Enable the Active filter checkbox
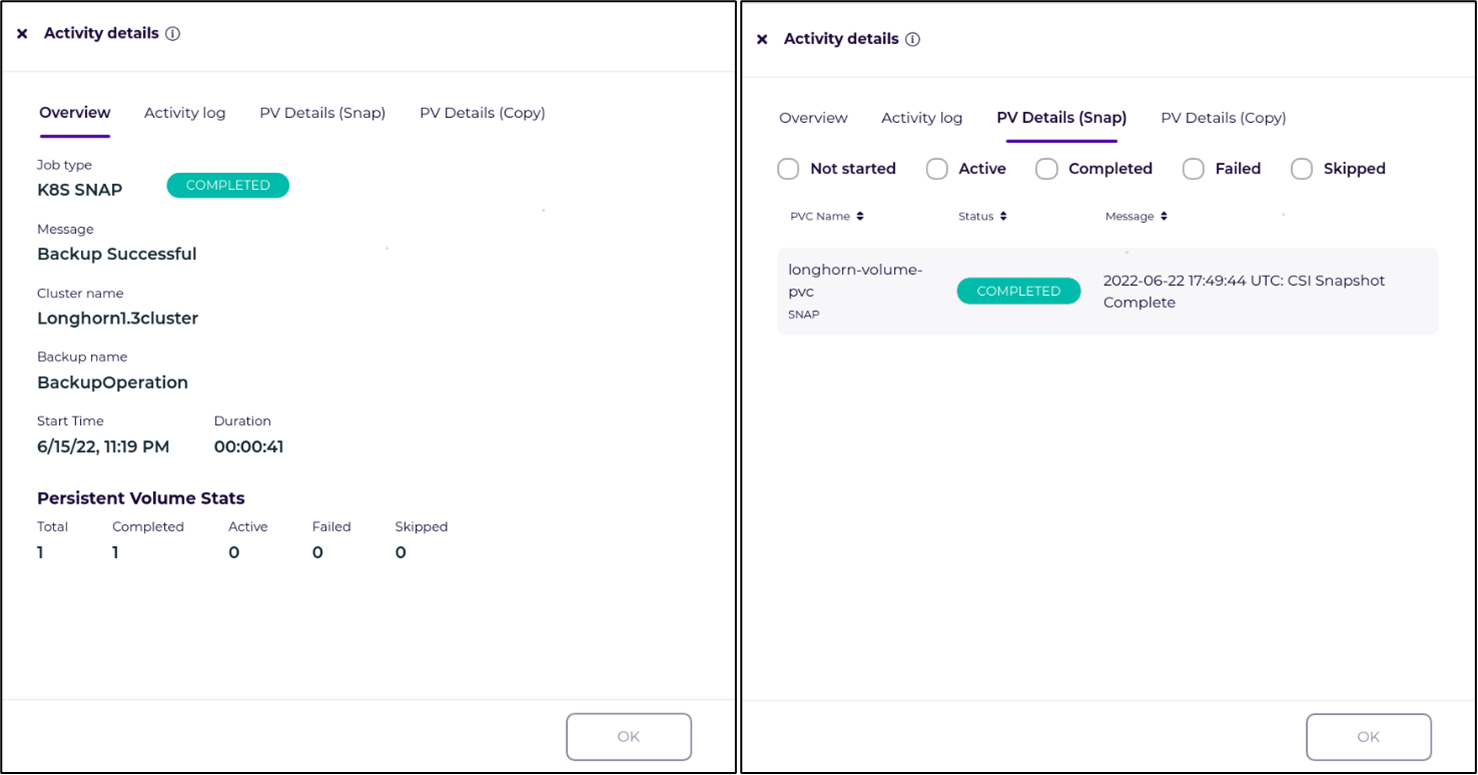The image size is (1478, 775). (937, 169)
